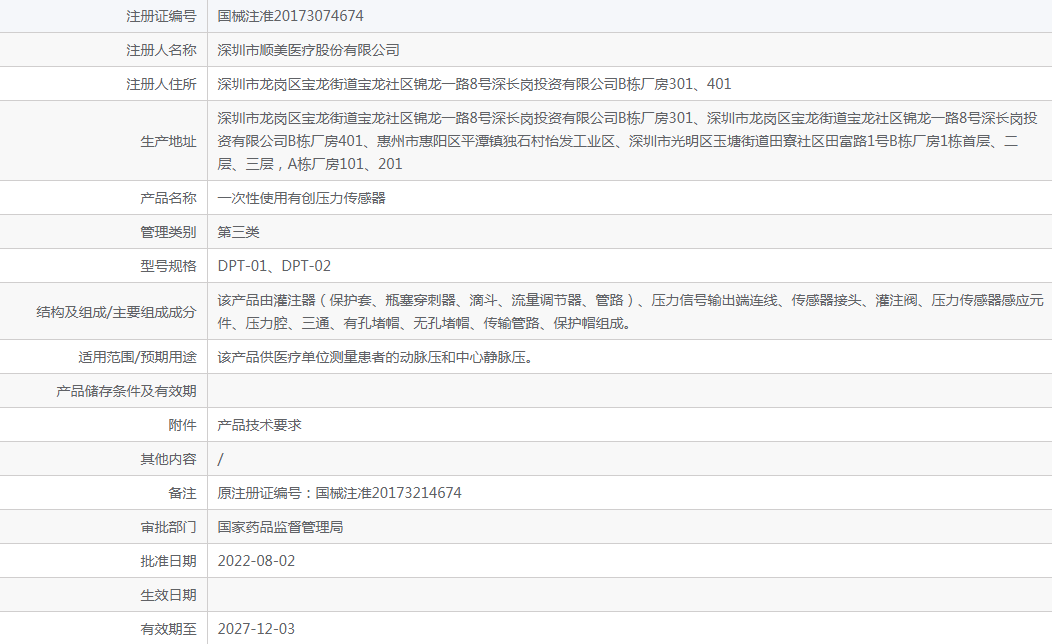Click the 生产地址 label
Screen dimensions: 1052x644
168,142
